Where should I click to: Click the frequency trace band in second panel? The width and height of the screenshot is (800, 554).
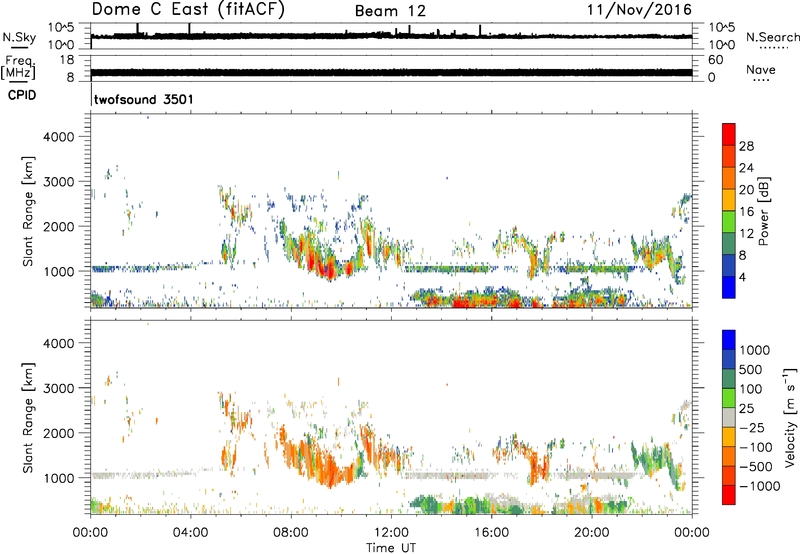point(391,72)
